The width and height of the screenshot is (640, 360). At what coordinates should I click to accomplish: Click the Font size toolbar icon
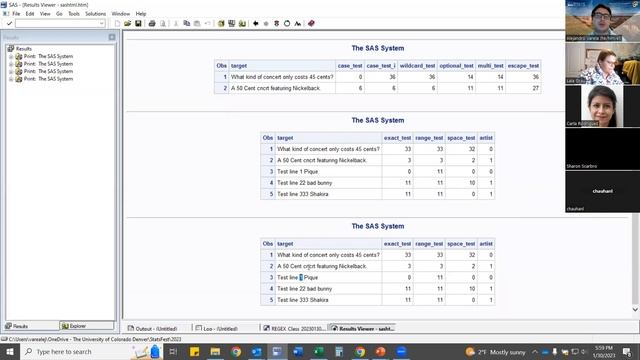click(x=298, y=24)
